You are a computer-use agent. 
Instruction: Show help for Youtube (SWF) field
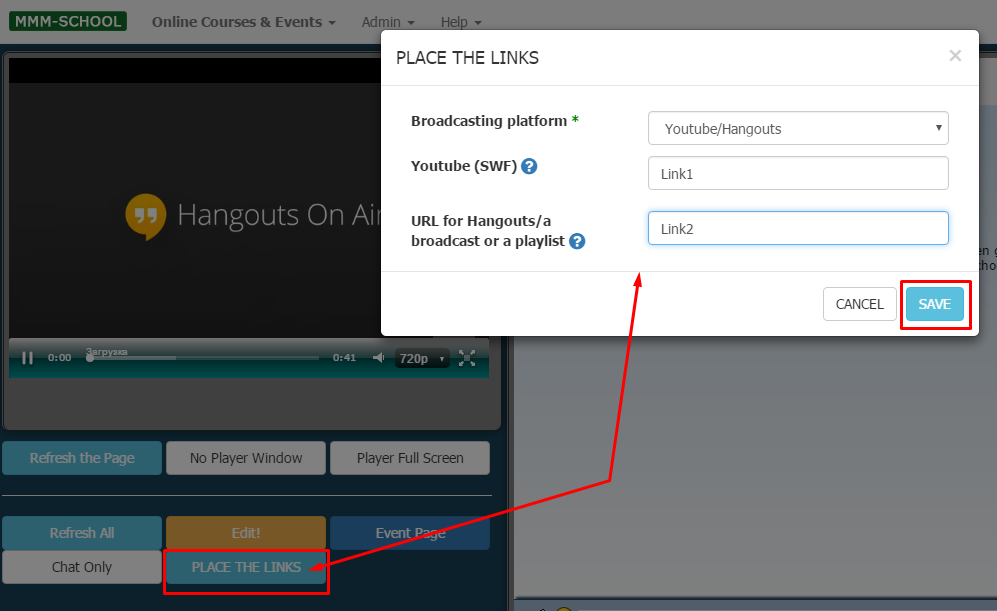(x=529, y=166)
